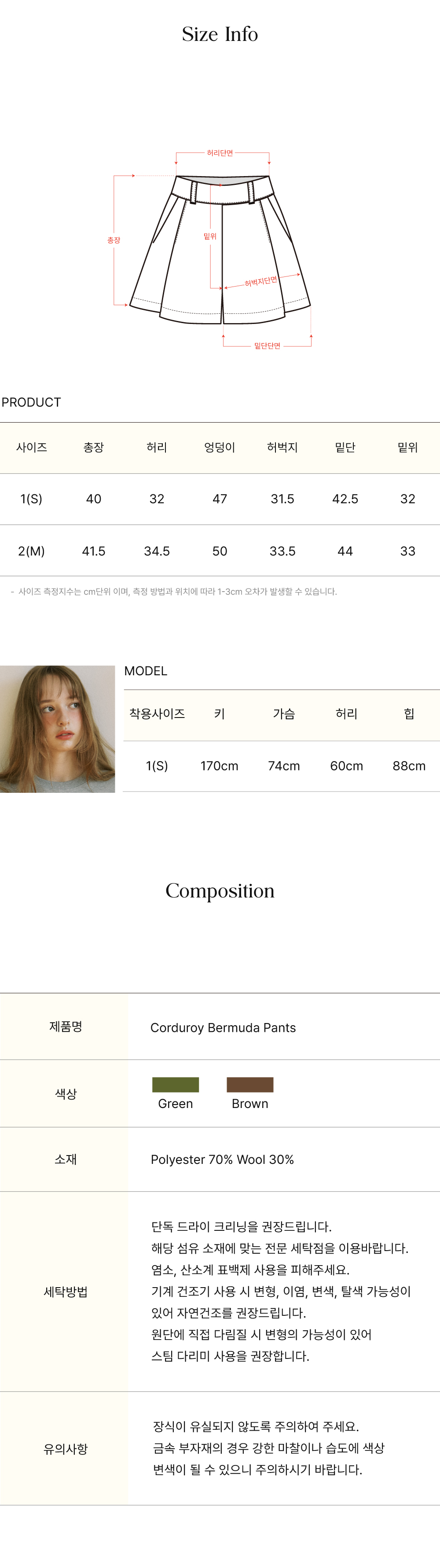Image resolution: width=440 pixels, height=1568 pixels.
Task: Click the Polyester 70% Wool 30% text
Action: click(222, 1159)
